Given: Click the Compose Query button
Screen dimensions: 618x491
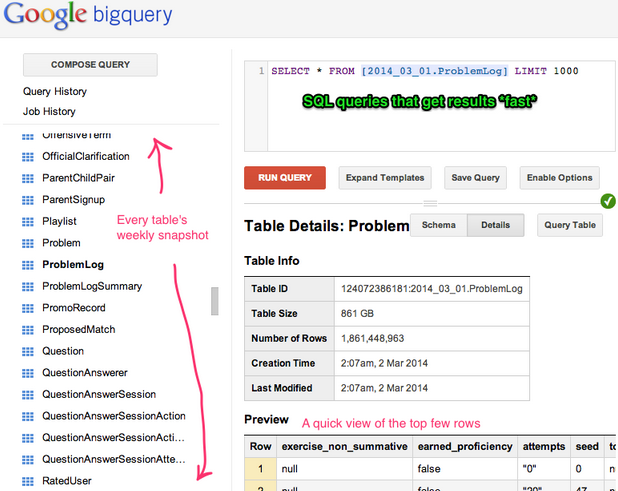Looking at the screenshot, I should (91, 65).
